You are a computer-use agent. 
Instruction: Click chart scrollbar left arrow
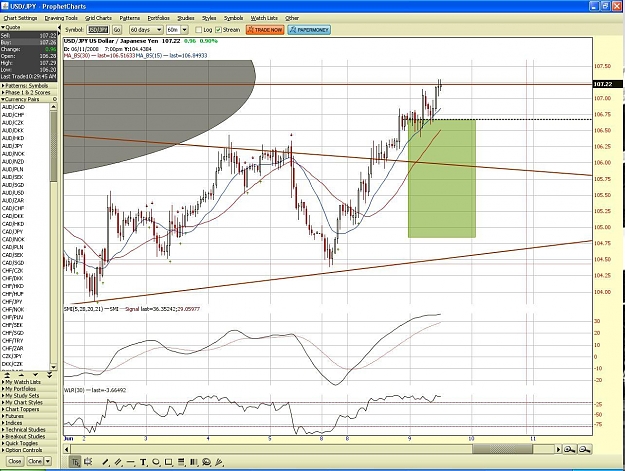tap(67, 449)
